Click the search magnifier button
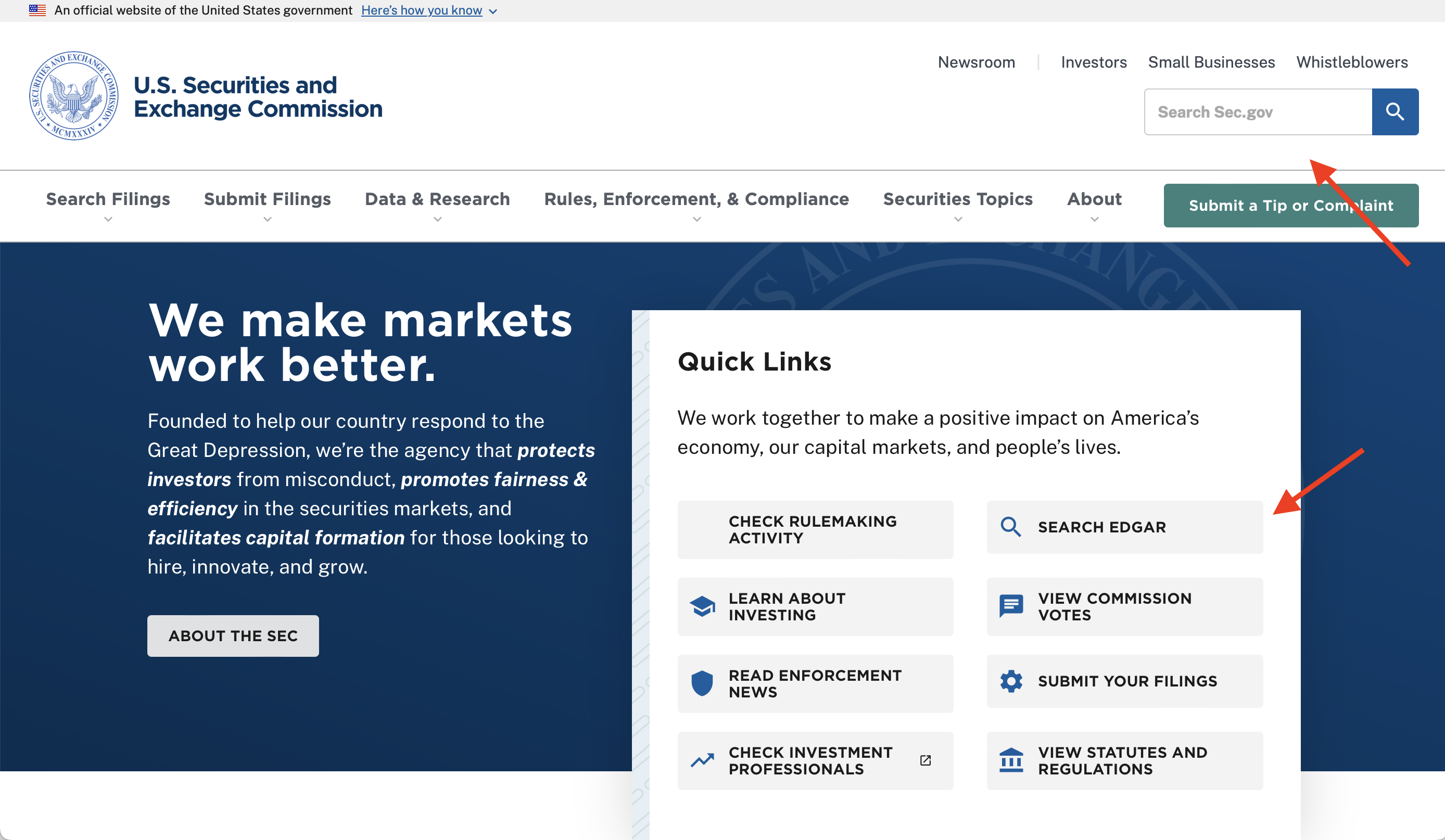This screenshot has height=840, width=1445. point(1395,111)
